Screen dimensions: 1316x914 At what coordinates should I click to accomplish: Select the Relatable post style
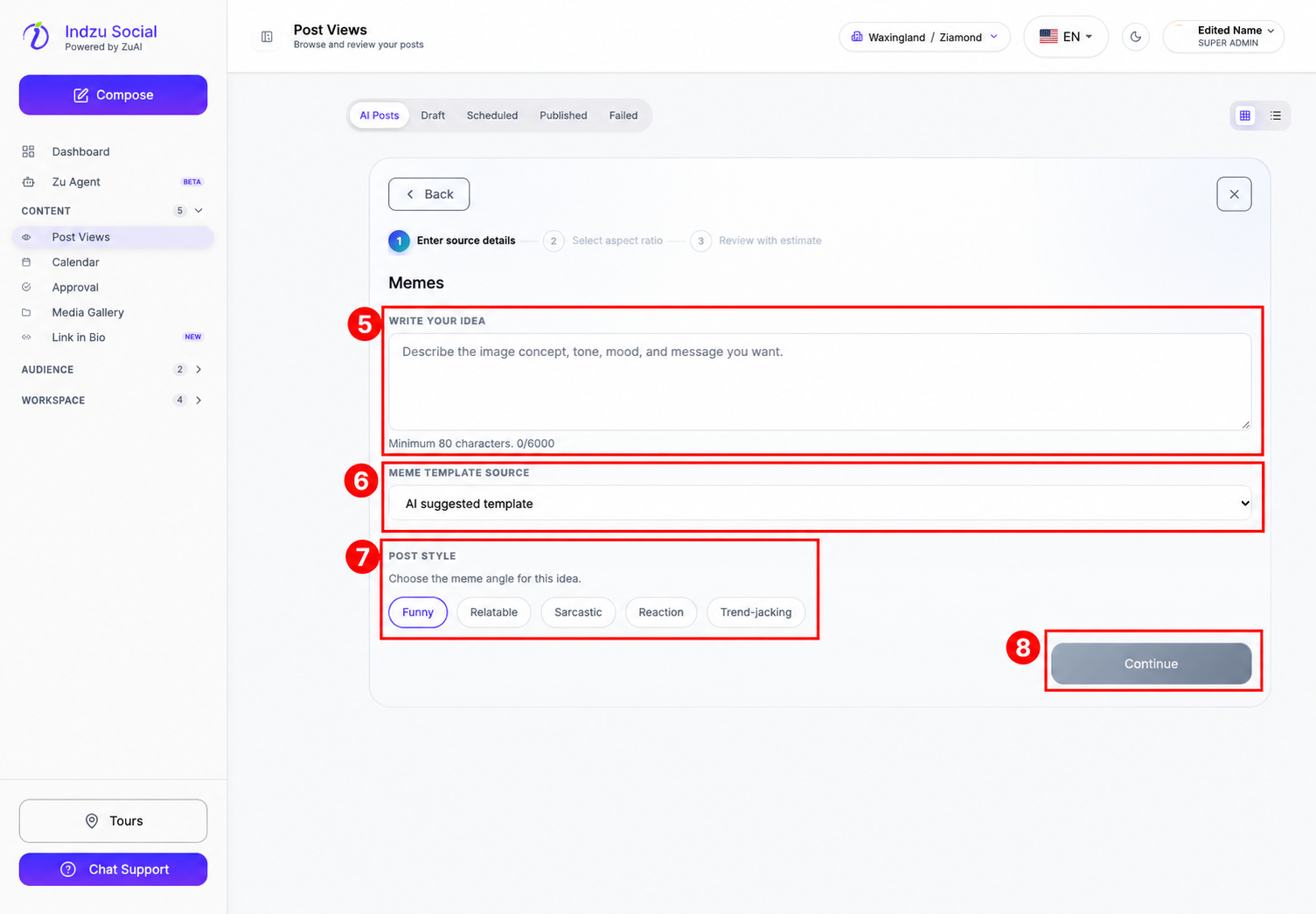[494, 612]
